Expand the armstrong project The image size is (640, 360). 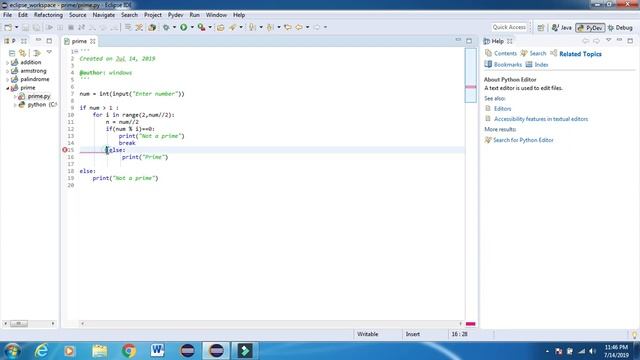(x=7, y=71)
